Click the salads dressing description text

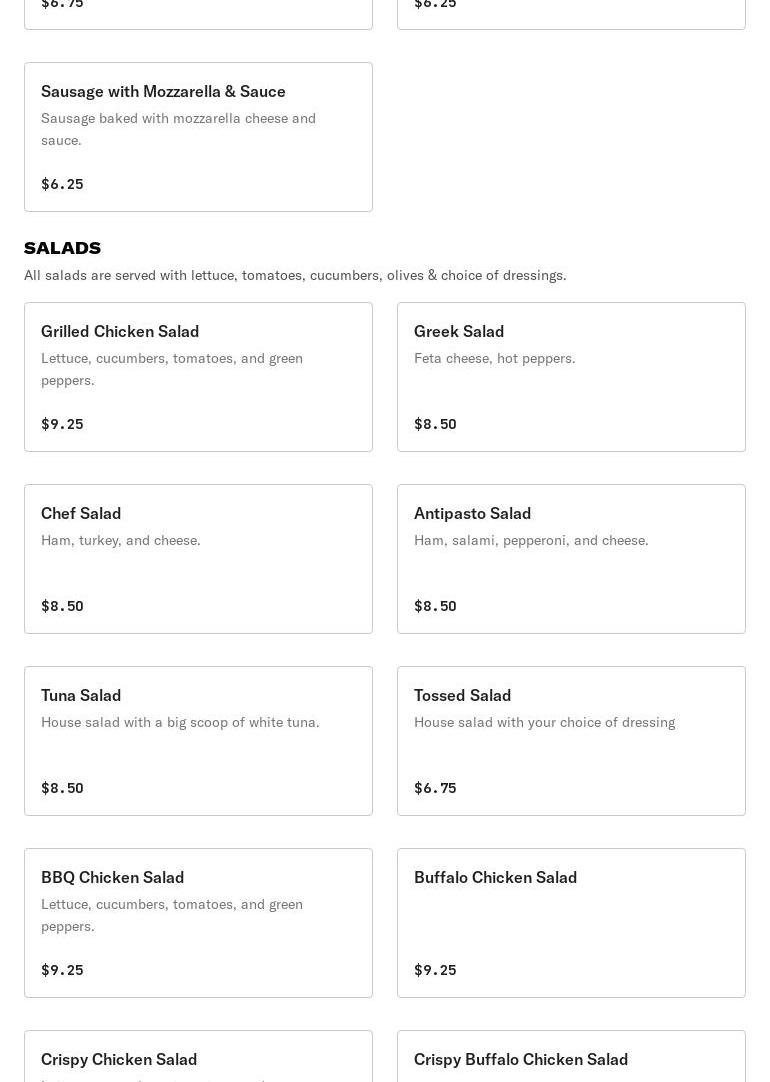click(295, 275)
